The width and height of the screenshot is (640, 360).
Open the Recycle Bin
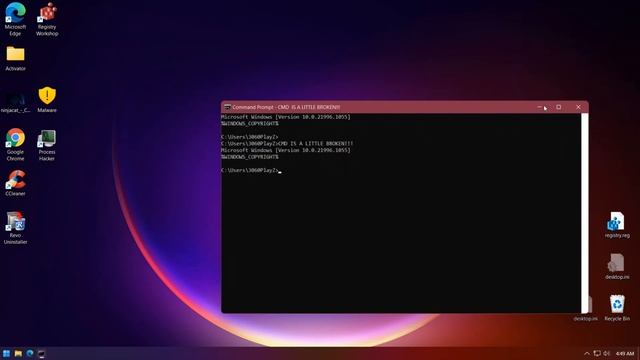[617, 308]
